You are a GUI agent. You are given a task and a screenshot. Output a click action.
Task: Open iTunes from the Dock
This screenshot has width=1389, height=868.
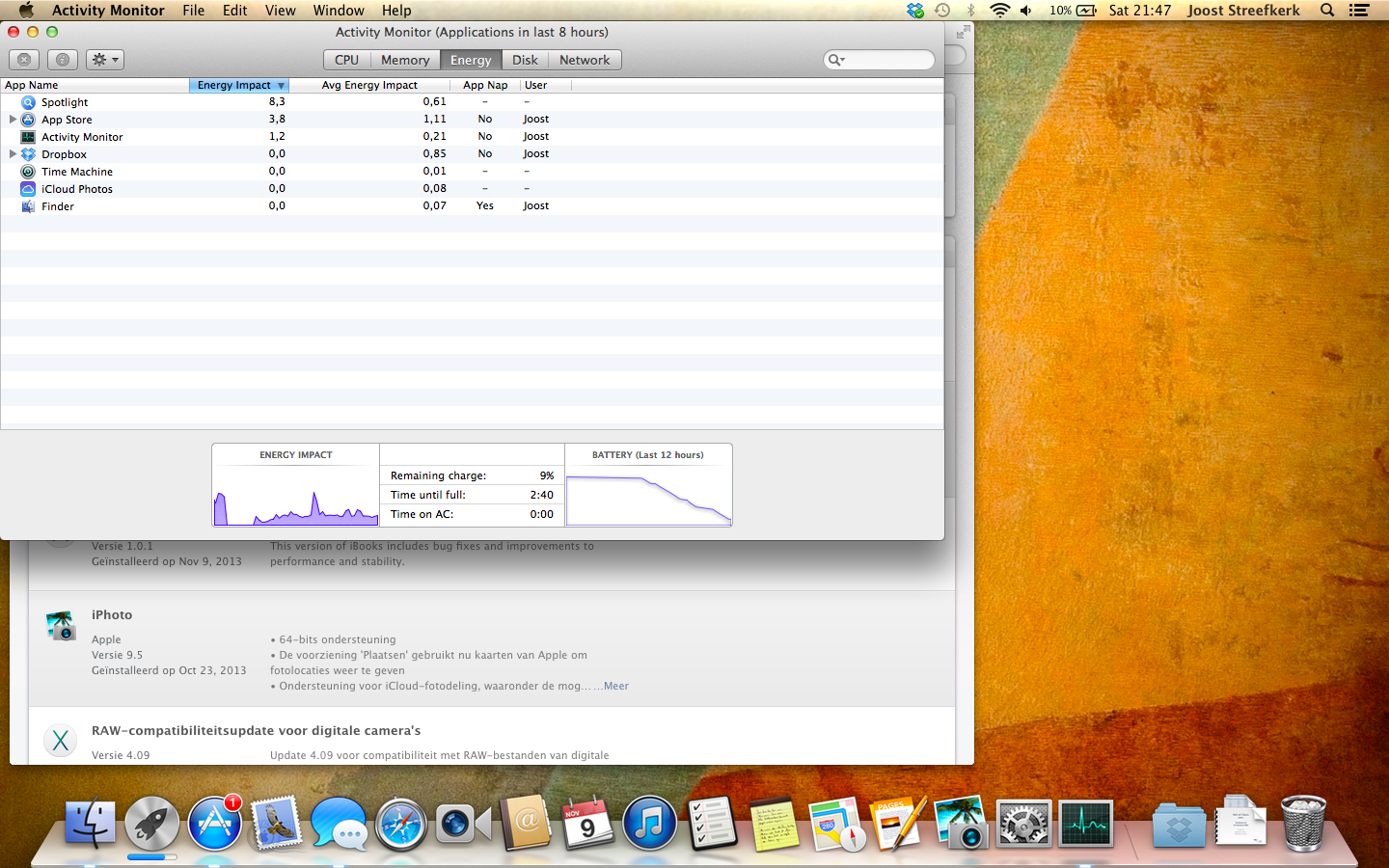650,824
